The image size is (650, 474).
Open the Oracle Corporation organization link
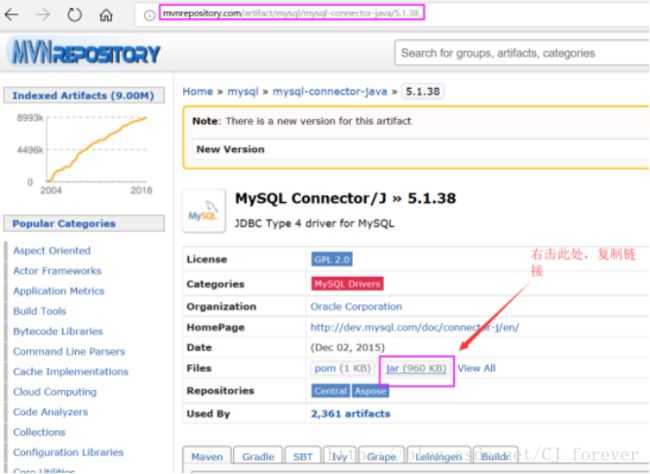[356, 306]
